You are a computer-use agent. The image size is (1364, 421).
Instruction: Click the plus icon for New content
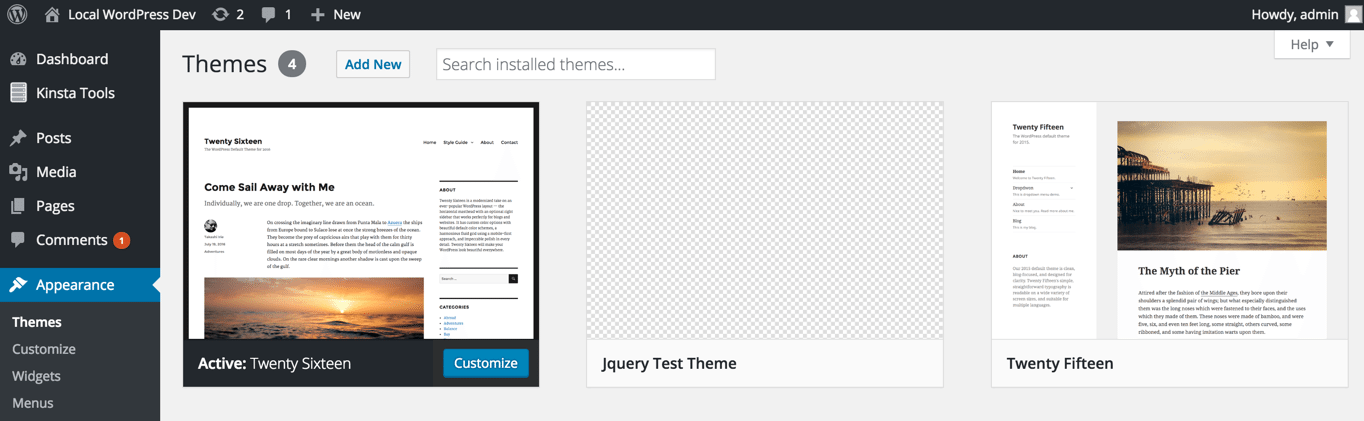point(317,14)
